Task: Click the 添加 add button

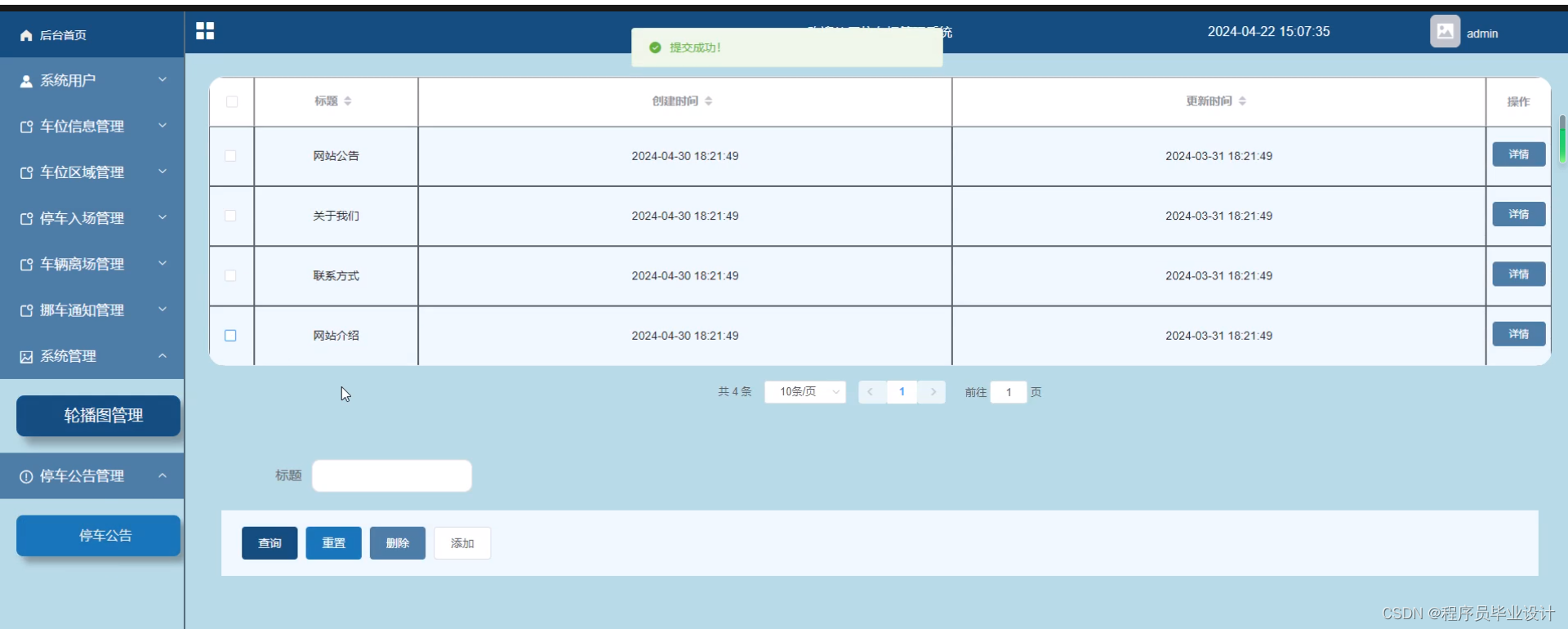Action: point(462,543)
